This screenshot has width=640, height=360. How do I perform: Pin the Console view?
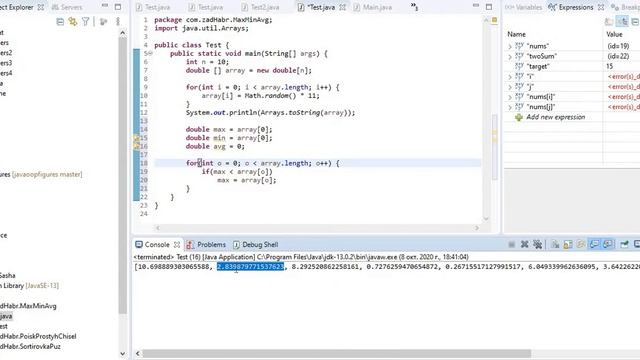[624, 244]
